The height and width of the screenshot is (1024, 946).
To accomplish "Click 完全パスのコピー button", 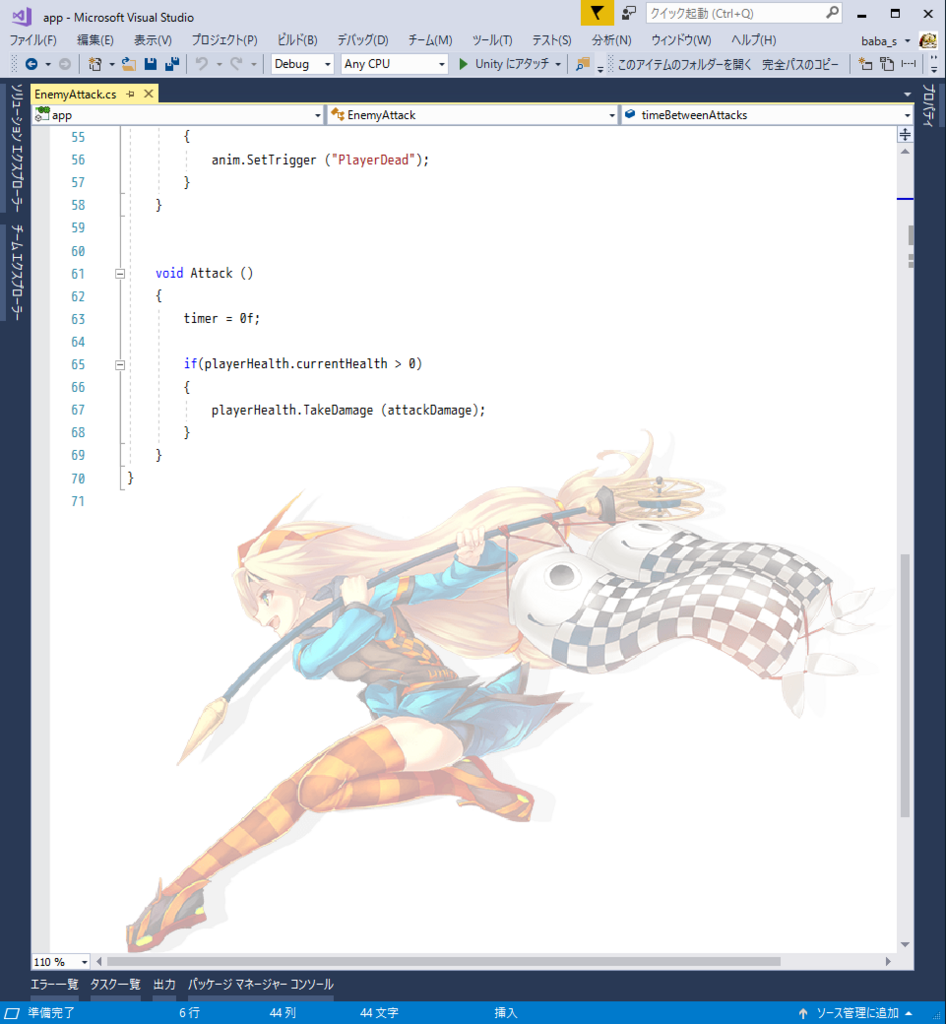I will 800,64.
